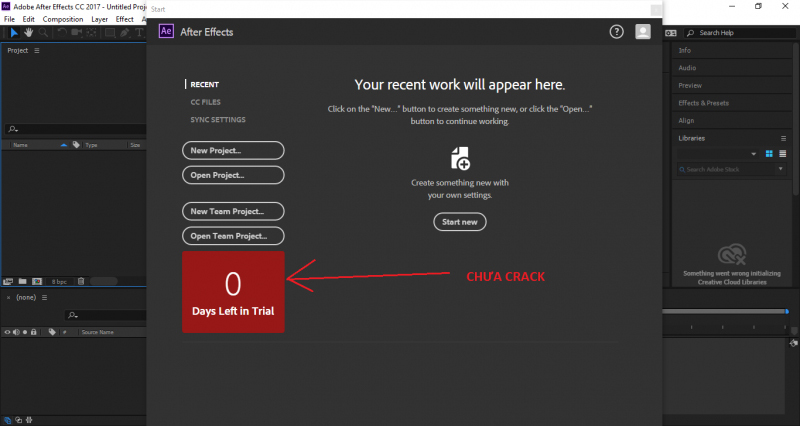Select the Rectangle shape tool
800x426 pixels.
point(110,33)
